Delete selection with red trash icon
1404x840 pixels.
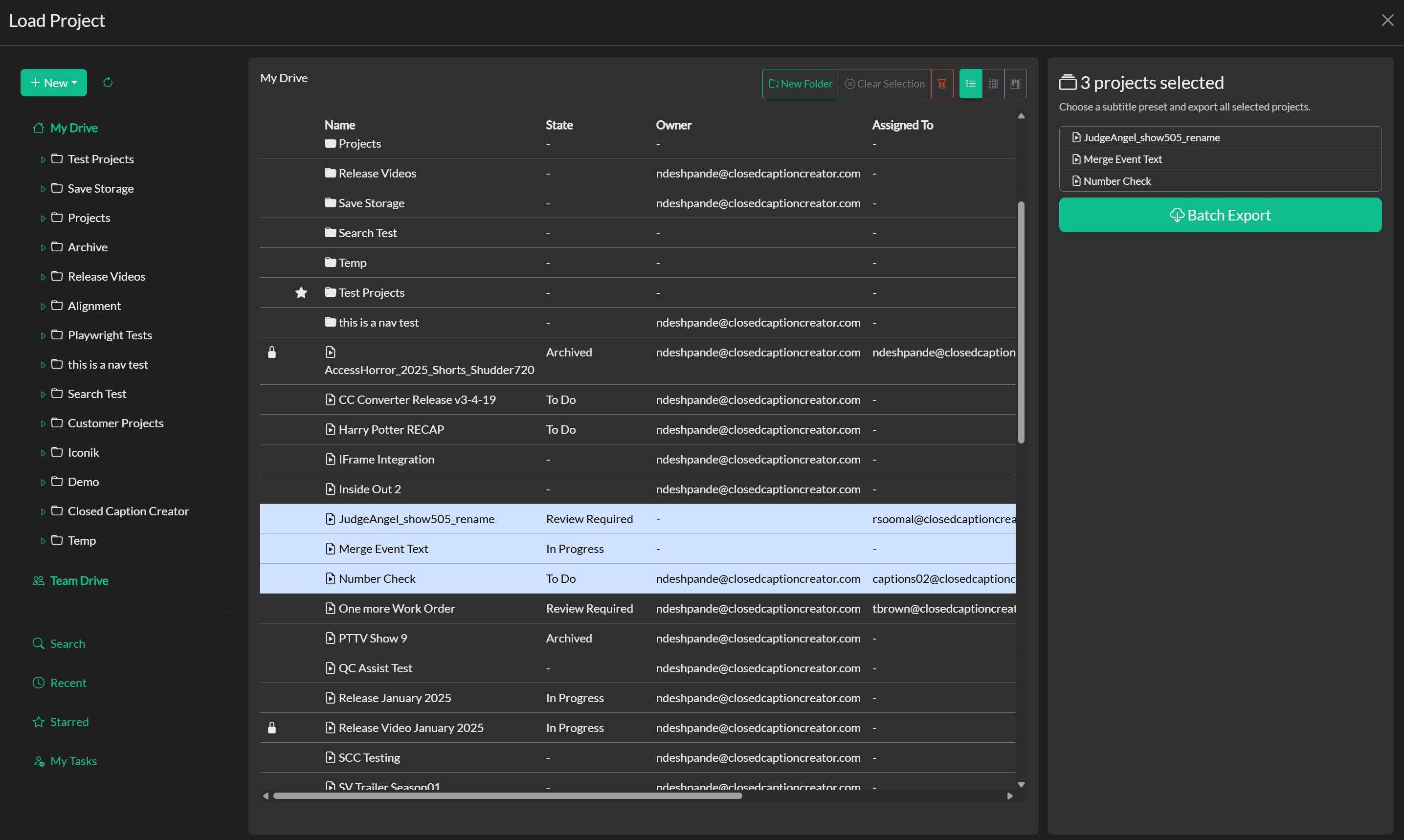(941, 84)
